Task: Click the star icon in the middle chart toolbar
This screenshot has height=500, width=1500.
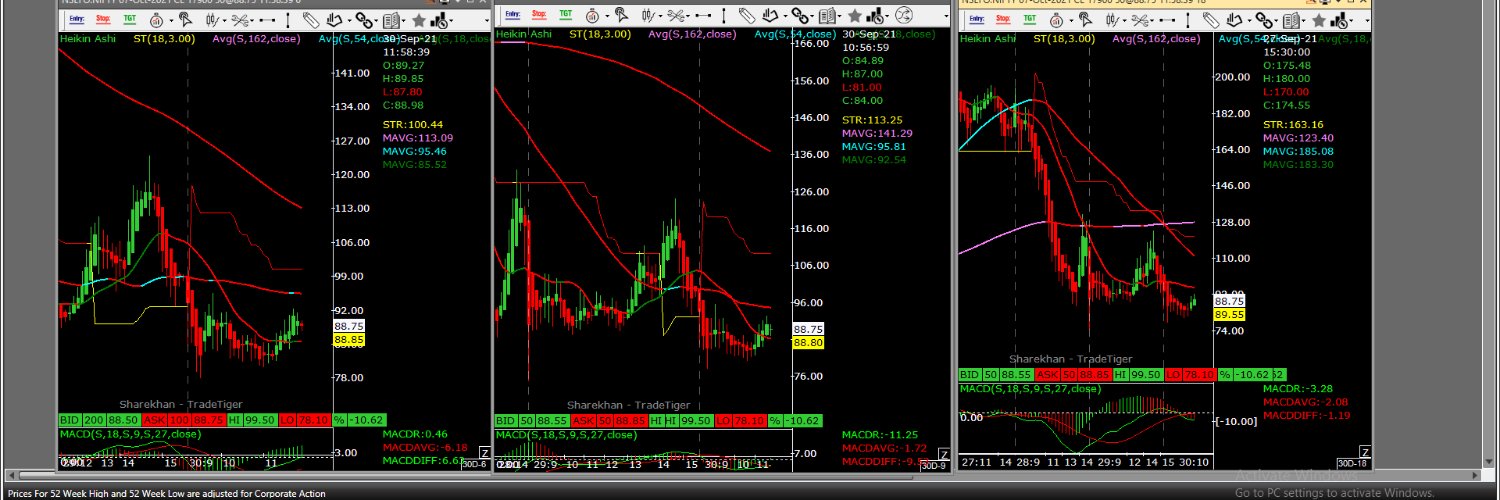Action: pos(854,15)
